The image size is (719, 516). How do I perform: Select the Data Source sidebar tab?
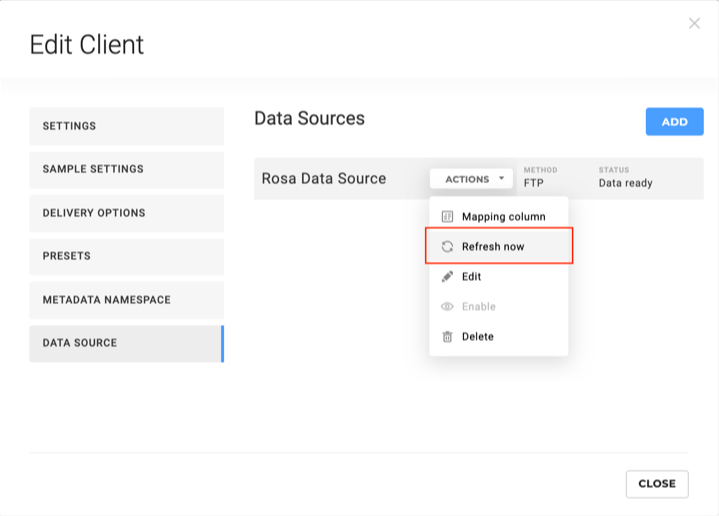click(x=126, y=343)
